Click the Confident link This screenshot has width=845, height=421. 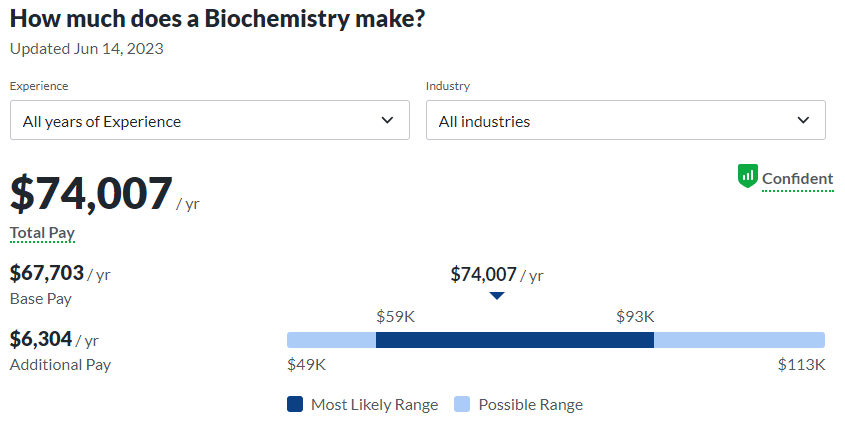tap(797, 179)
